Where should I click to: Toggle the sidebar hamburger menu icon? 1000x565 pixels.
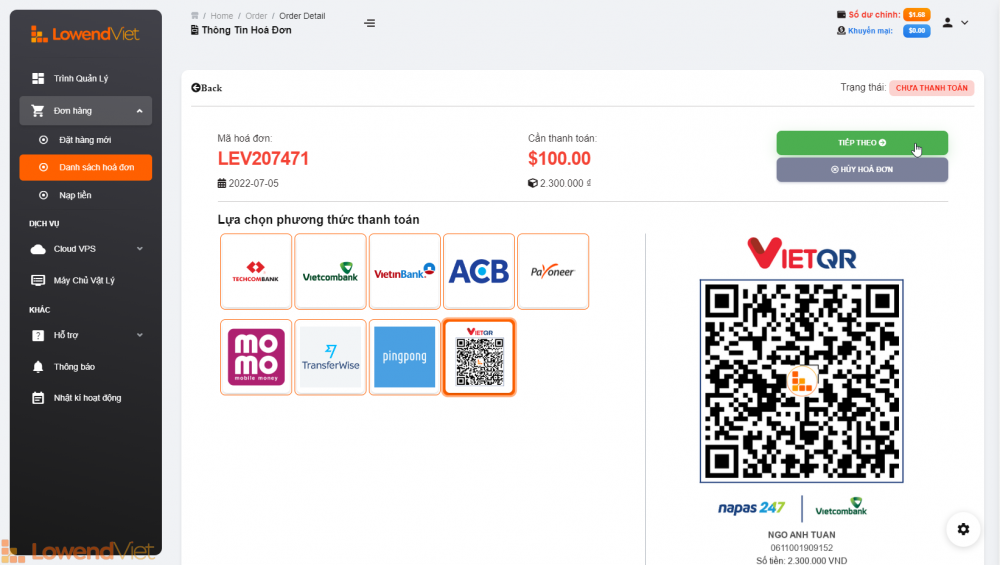(x=369, y=23)
